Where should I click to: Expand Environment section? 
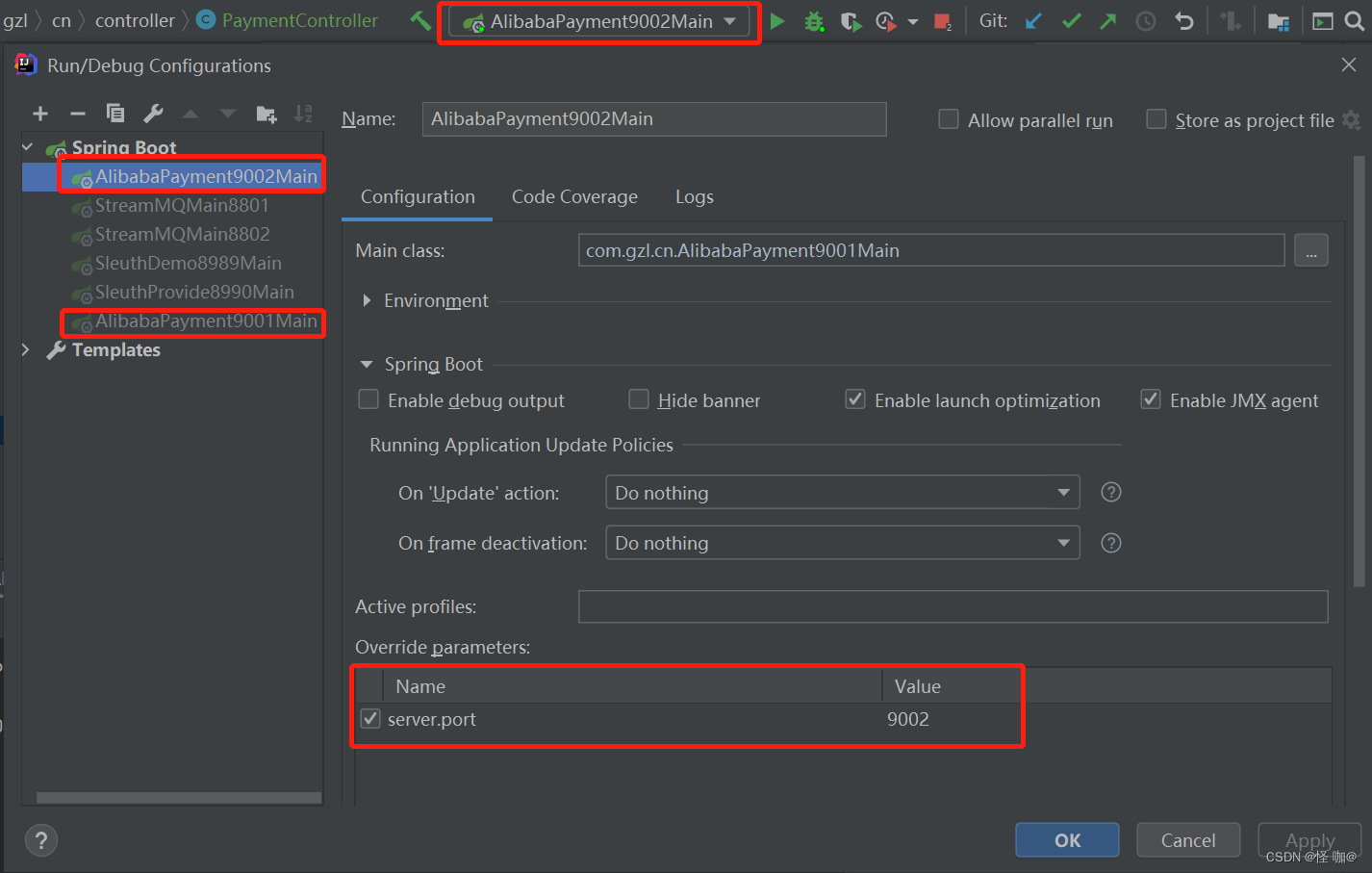(367, 300)
